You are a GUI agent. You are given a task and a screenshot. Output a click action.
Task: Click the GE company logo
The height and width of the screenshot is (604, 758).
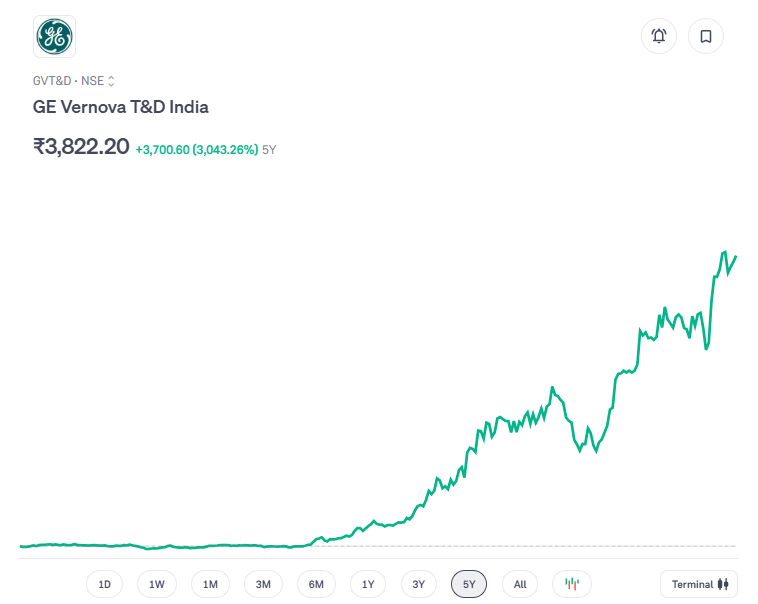(54, 37)
